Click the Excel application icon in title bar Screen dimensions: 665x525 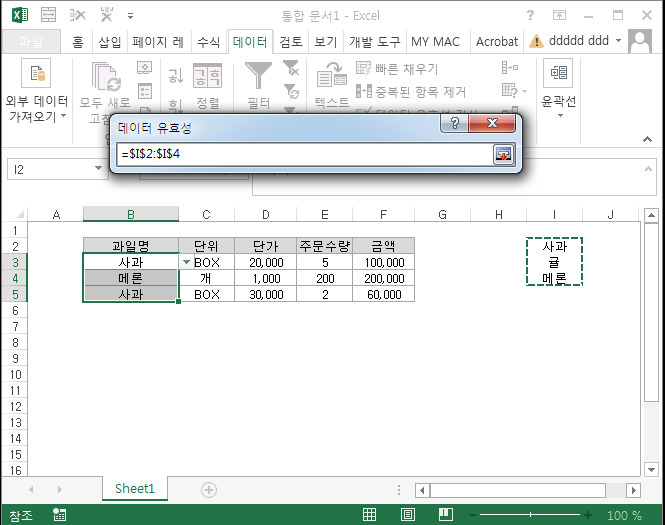20,16
